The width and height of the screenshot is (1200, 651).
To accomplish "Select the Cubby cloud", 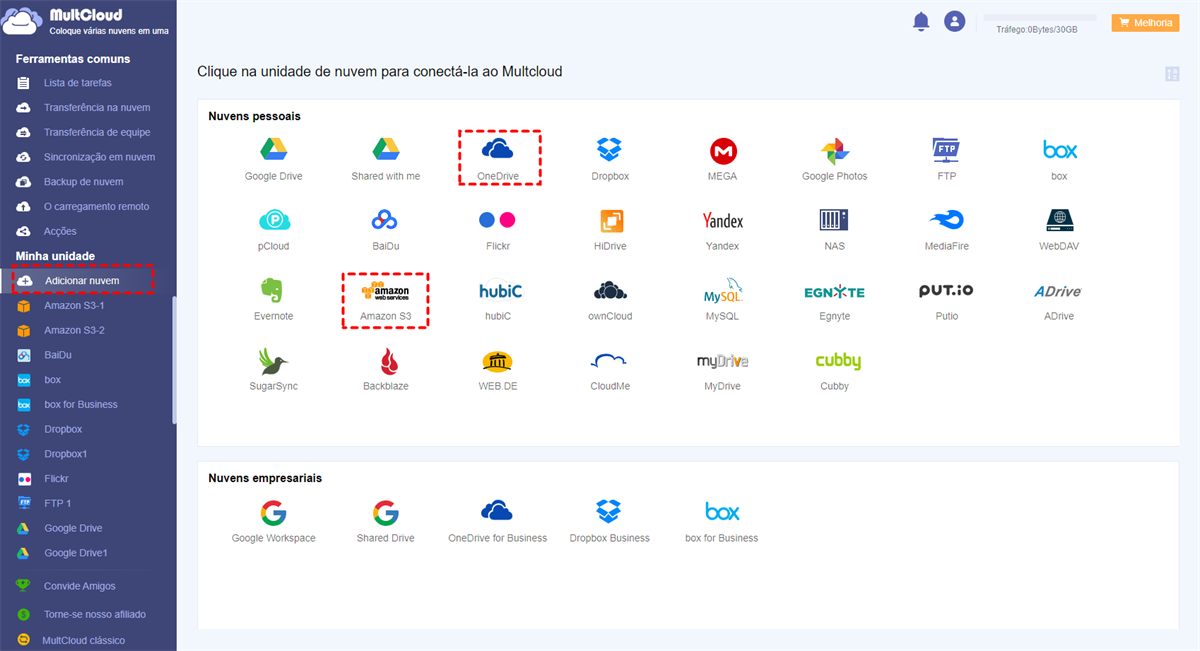I will tap(835, 369).
